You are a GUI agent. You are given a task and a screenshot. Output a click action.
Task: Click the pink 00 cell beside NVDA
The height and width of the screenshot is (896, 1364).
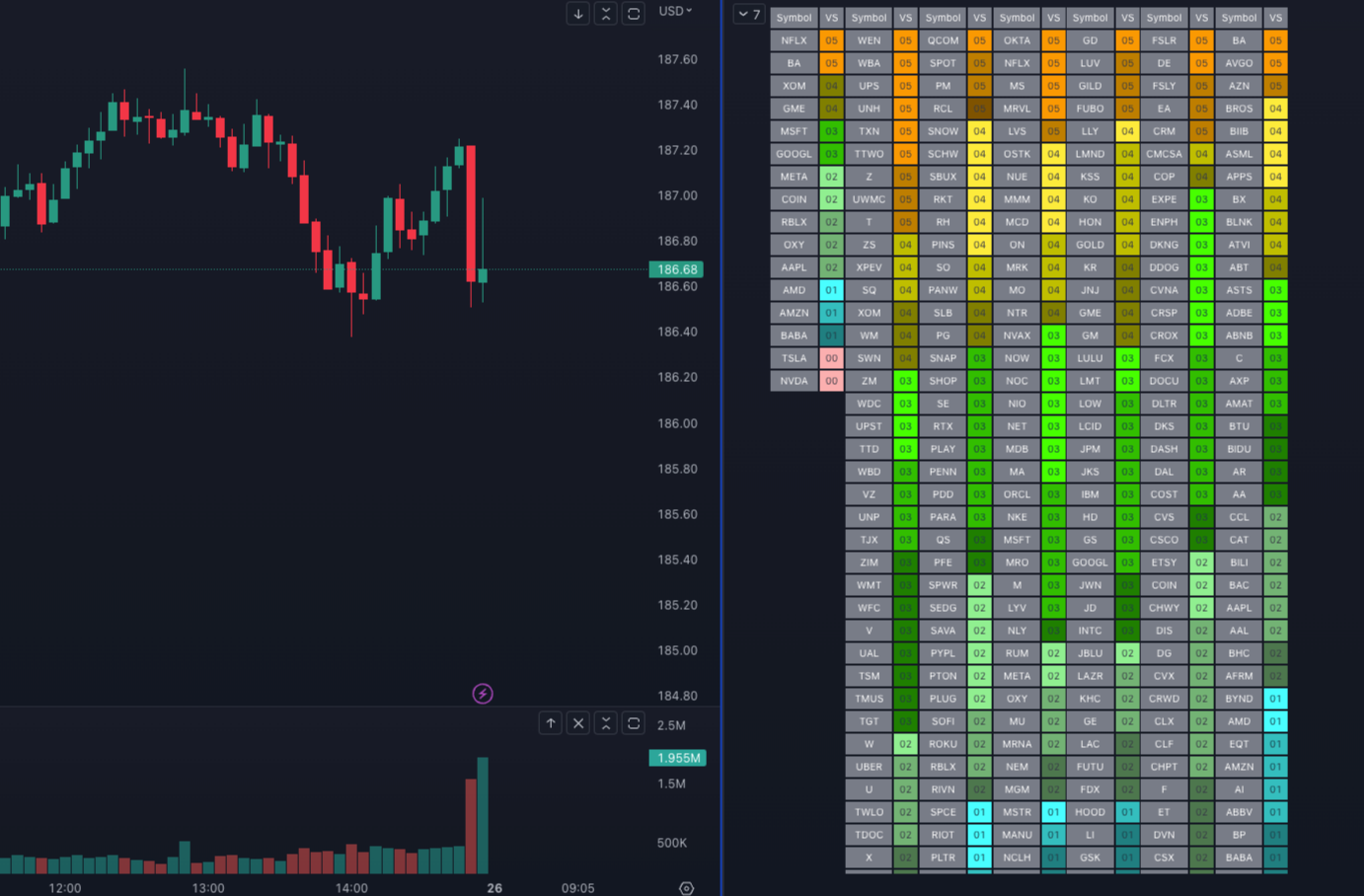[x=831, y=381]
